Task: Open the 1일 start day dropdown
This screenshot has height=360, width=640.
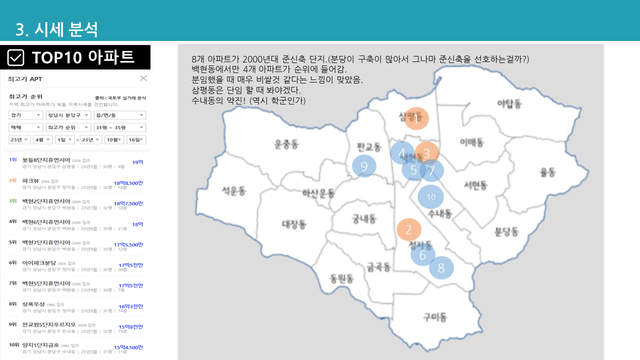Action: click(64, 140)
